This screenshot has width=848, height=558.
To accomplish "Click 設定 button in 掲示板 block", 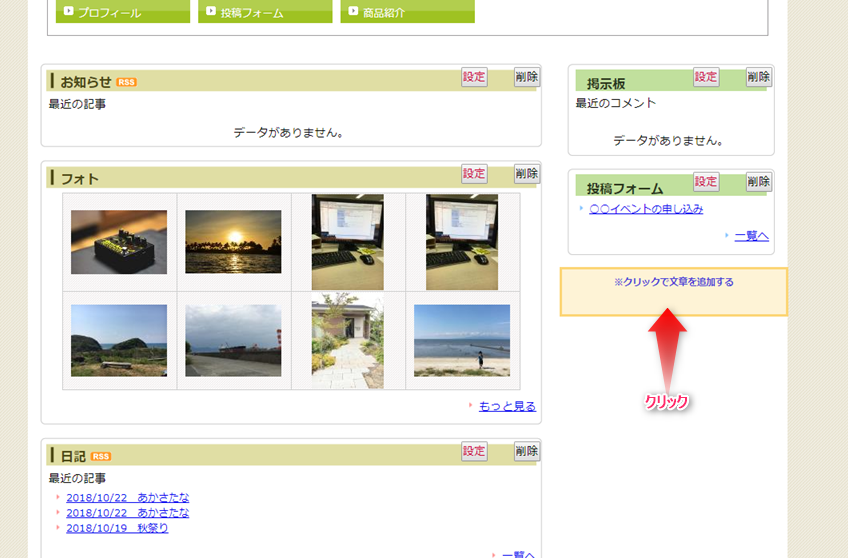I will (706, 77).
